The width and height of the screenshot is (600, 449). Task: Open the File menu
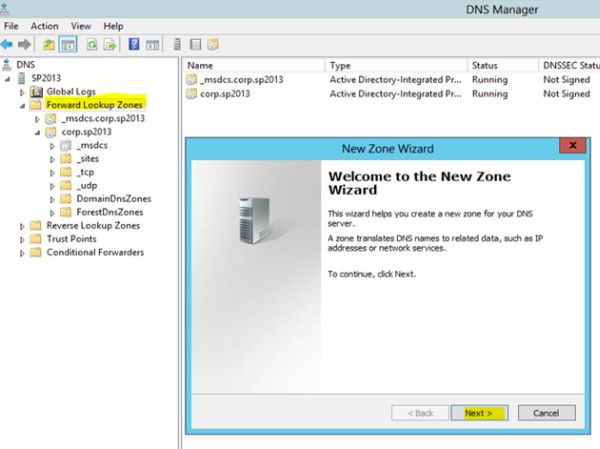[x=11, y=26]
